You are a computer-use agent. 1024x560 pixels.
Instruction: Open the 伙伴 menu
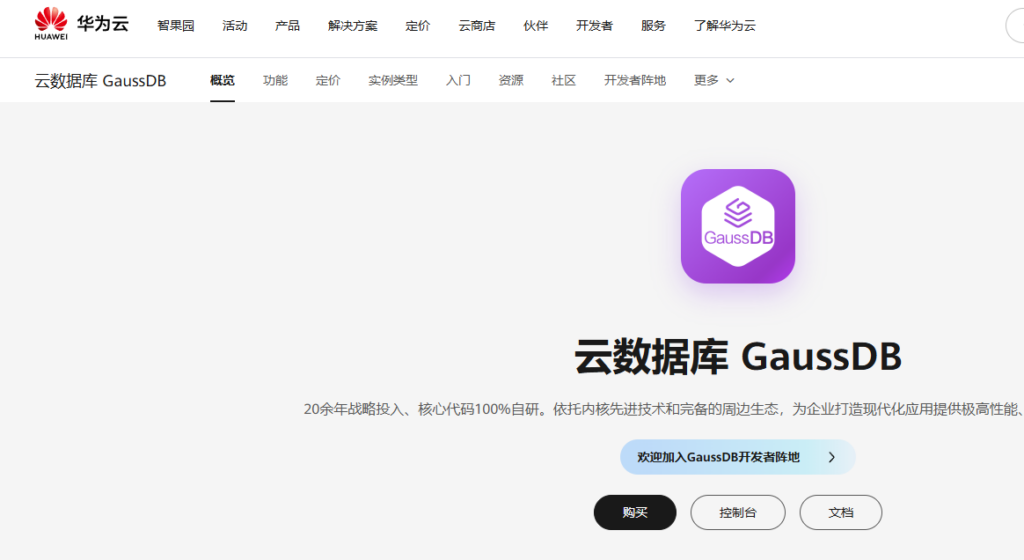click(x=536, y=25)
